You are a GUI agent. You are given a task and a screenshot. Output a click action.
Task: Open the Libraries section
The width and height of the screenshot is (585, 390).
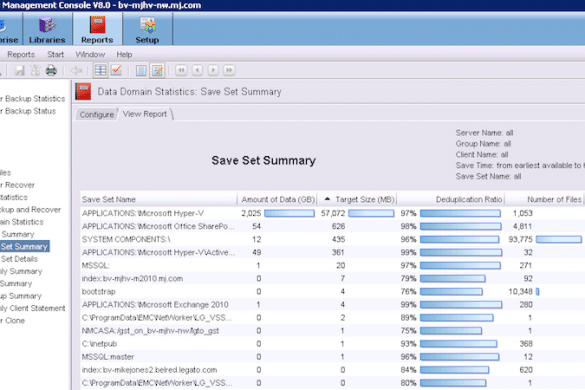(x=47, y=30)
